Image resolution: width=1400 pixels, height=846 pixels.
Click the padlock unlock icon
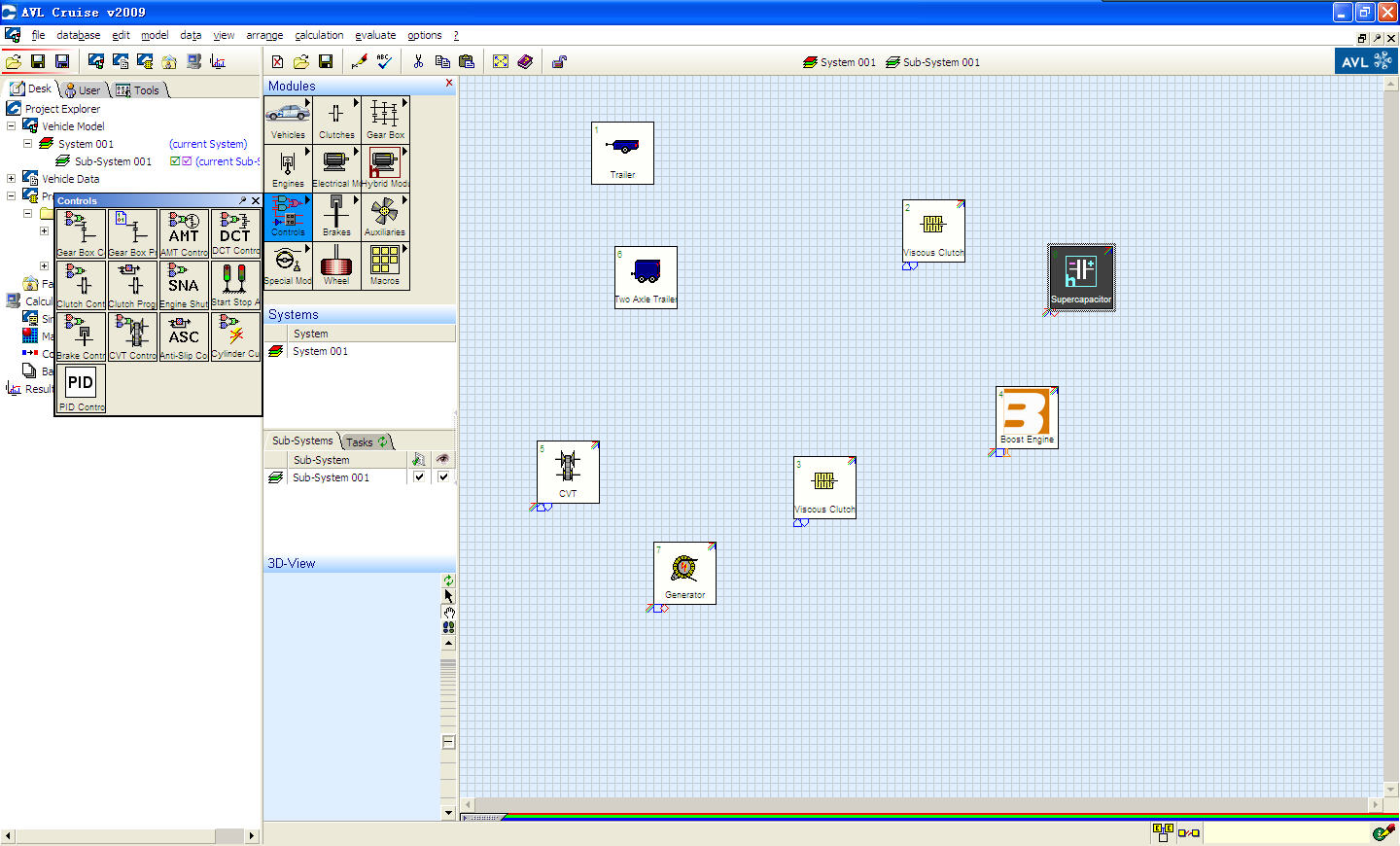[559, 61]
